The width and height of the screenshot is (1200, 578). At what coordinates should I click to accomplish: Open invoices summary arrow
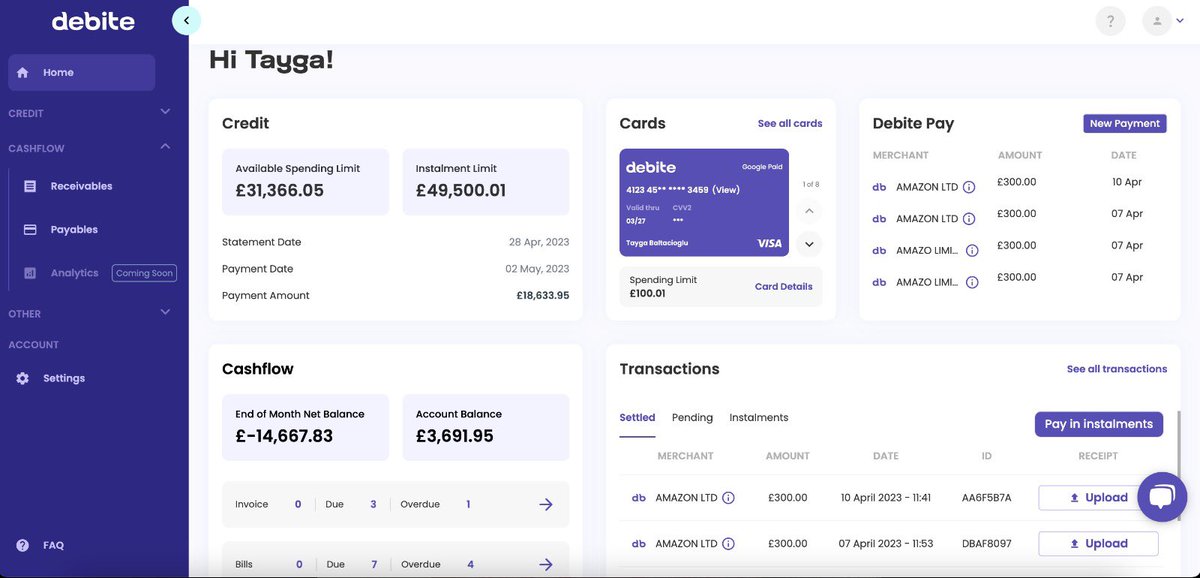(x=546, y=505)
